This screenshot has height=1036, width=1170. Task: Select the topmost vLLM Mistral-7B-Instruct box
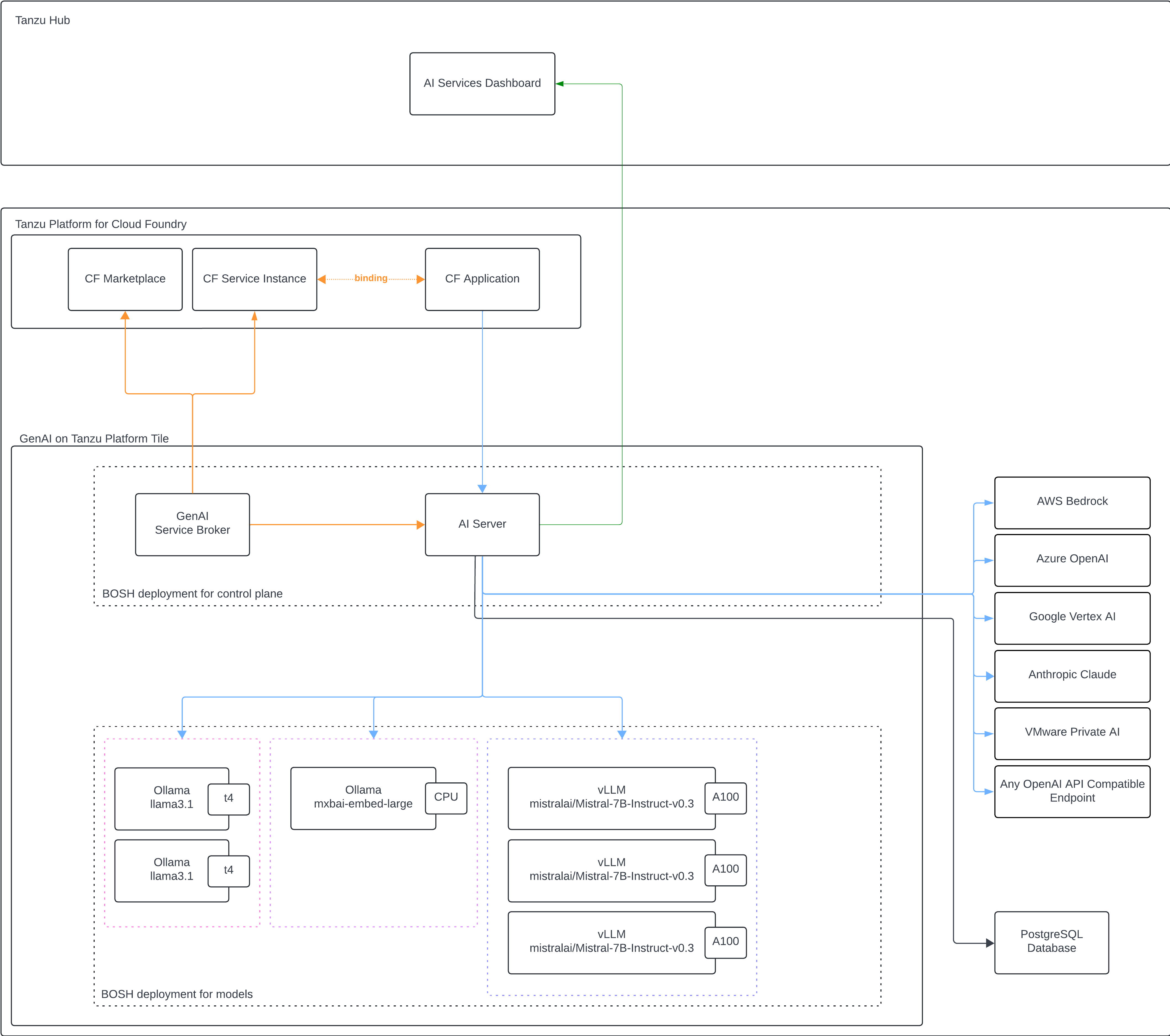click(x=611, y=798)
